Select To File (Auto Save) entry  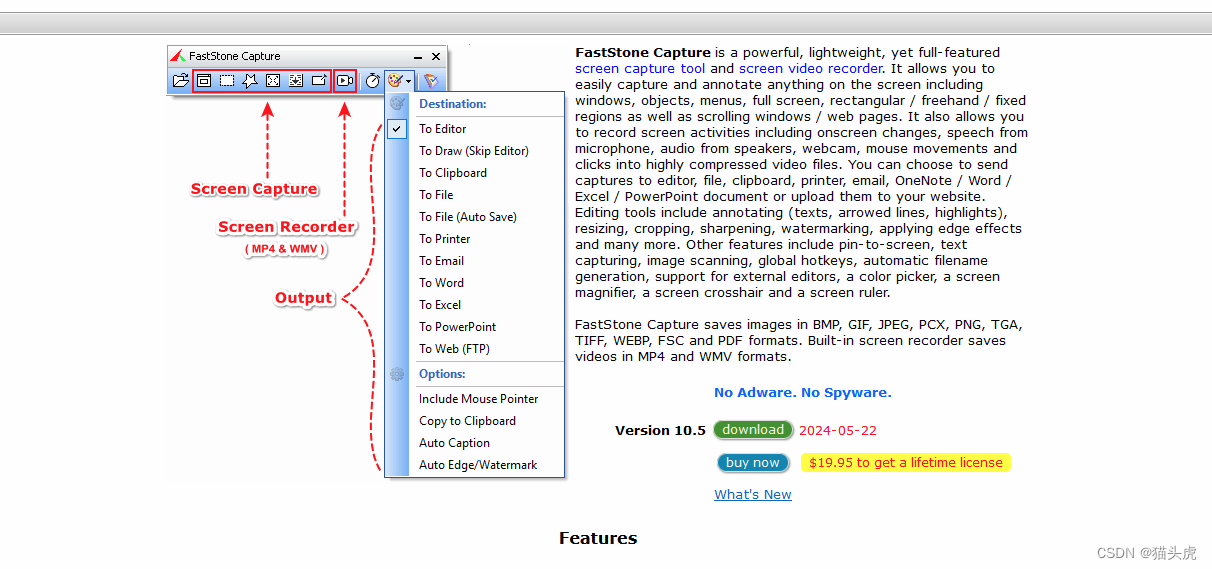tap(475, 217)
